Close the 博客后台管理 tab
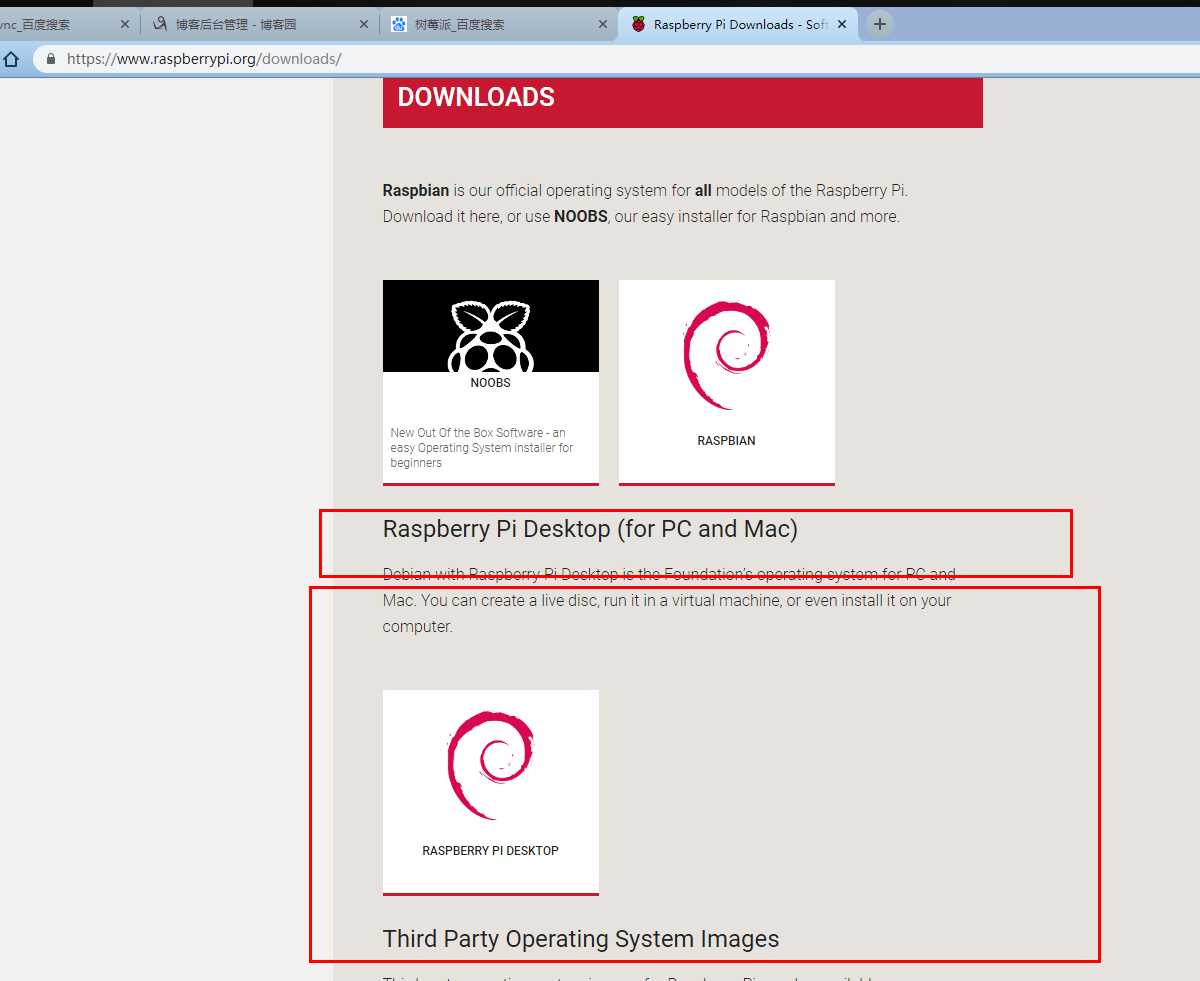 [x=364, y=24]
